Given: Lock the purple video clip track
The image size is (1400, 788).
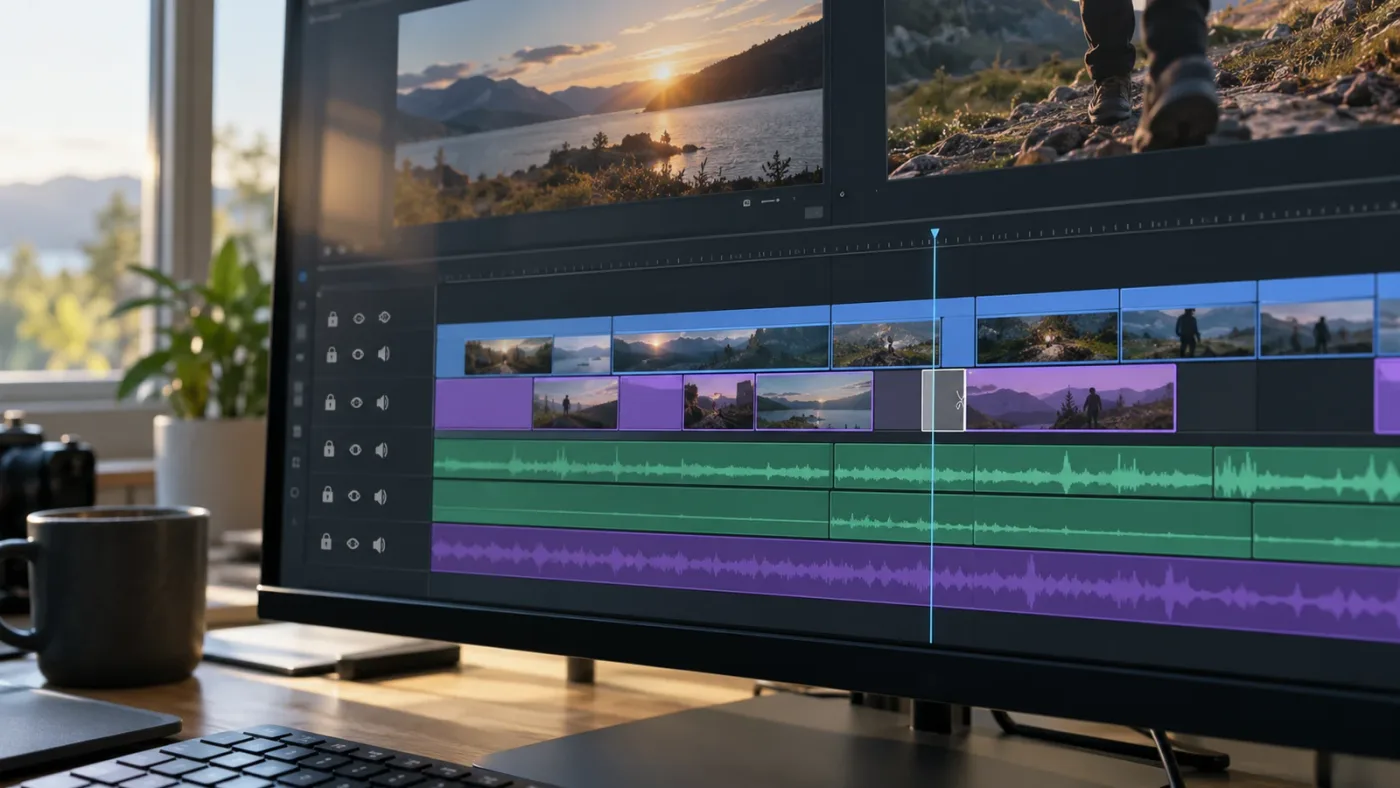Looking at the screenshot, I should click(x=330, y=402).
